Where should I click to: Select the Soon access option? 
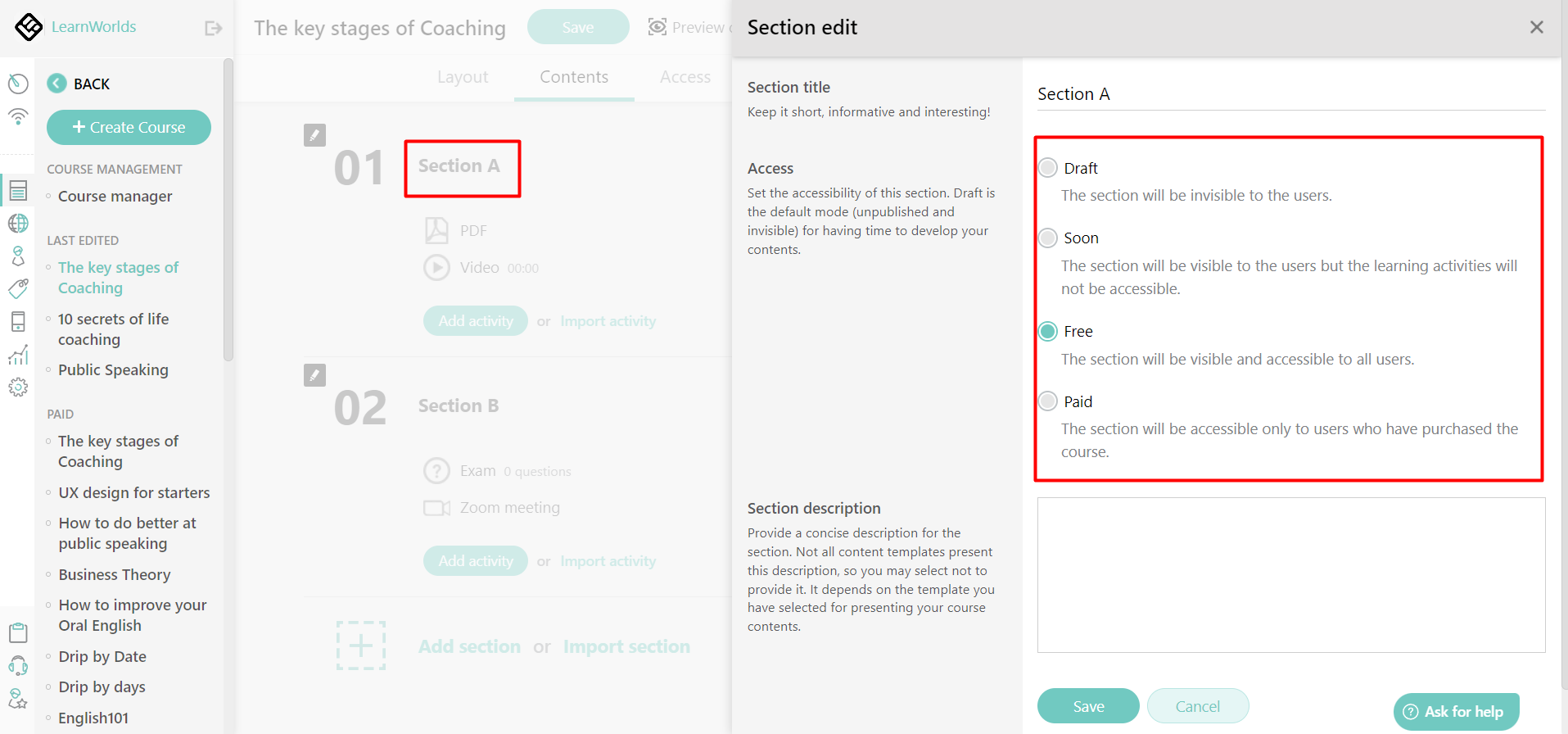coord(1047,238)
